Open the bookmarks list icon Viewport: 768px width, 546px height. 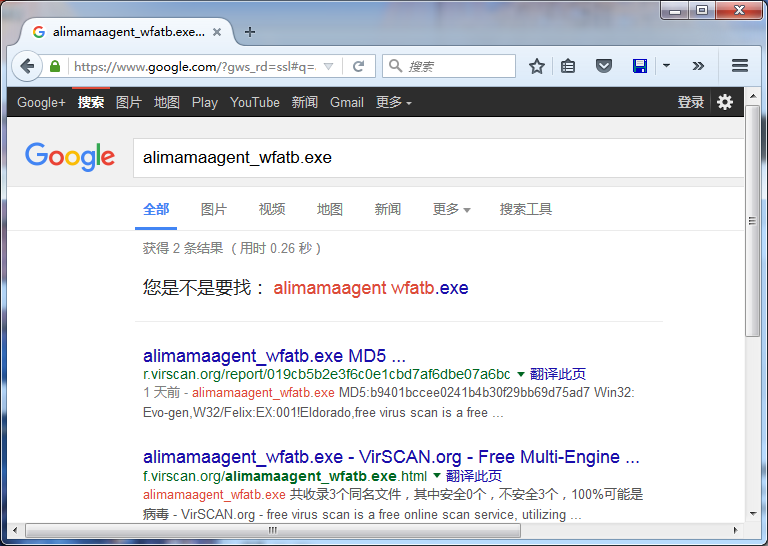(568, 67)
